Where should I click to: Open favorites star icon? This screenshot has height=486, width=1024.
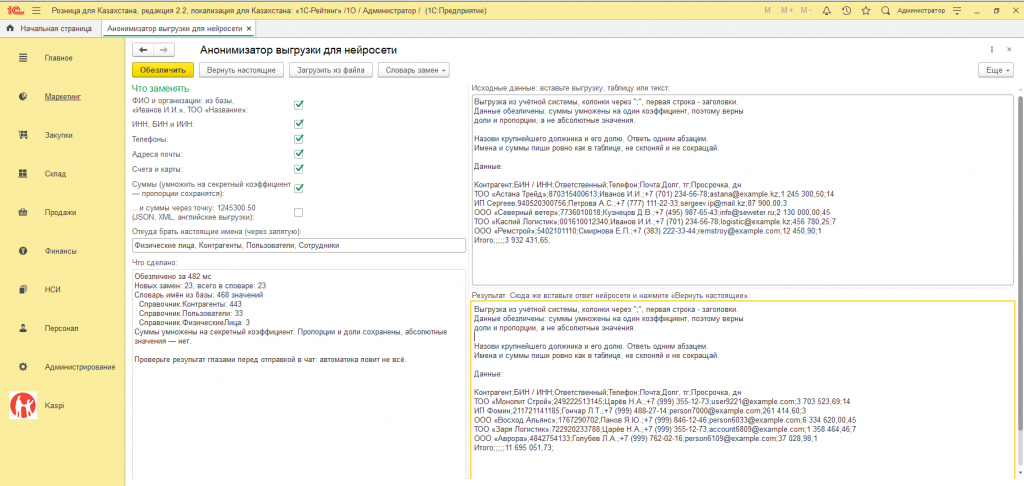coord(866,10)
